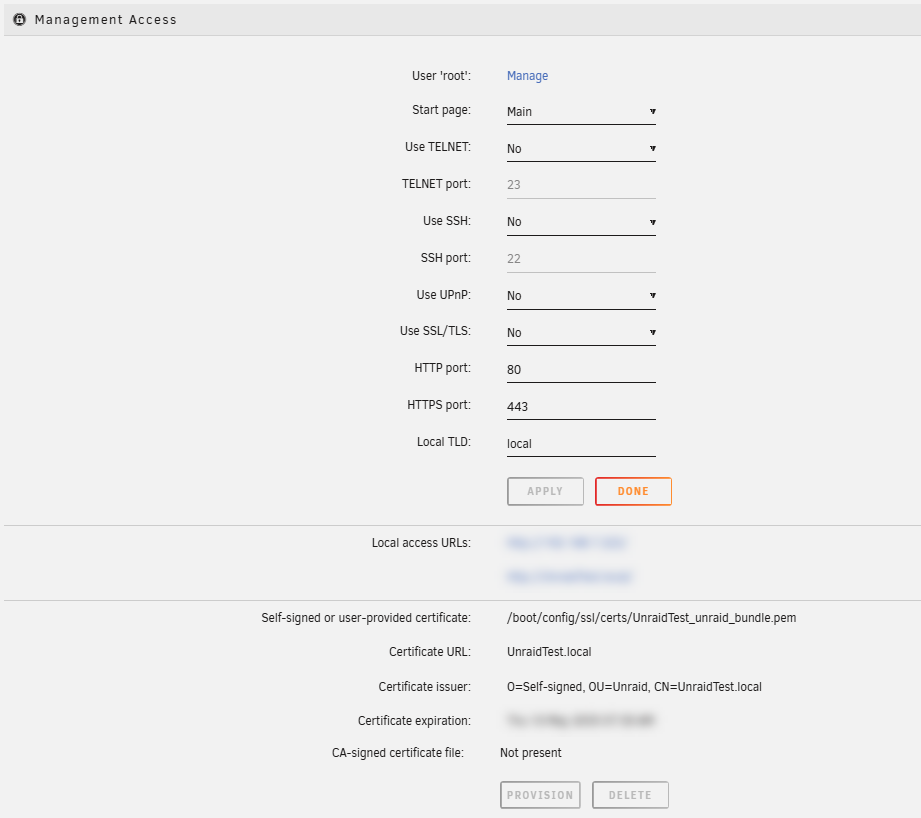Expand the Use TELNET dropdown
The width and height of the screenshot is (921, 818).
coord(580,148)
